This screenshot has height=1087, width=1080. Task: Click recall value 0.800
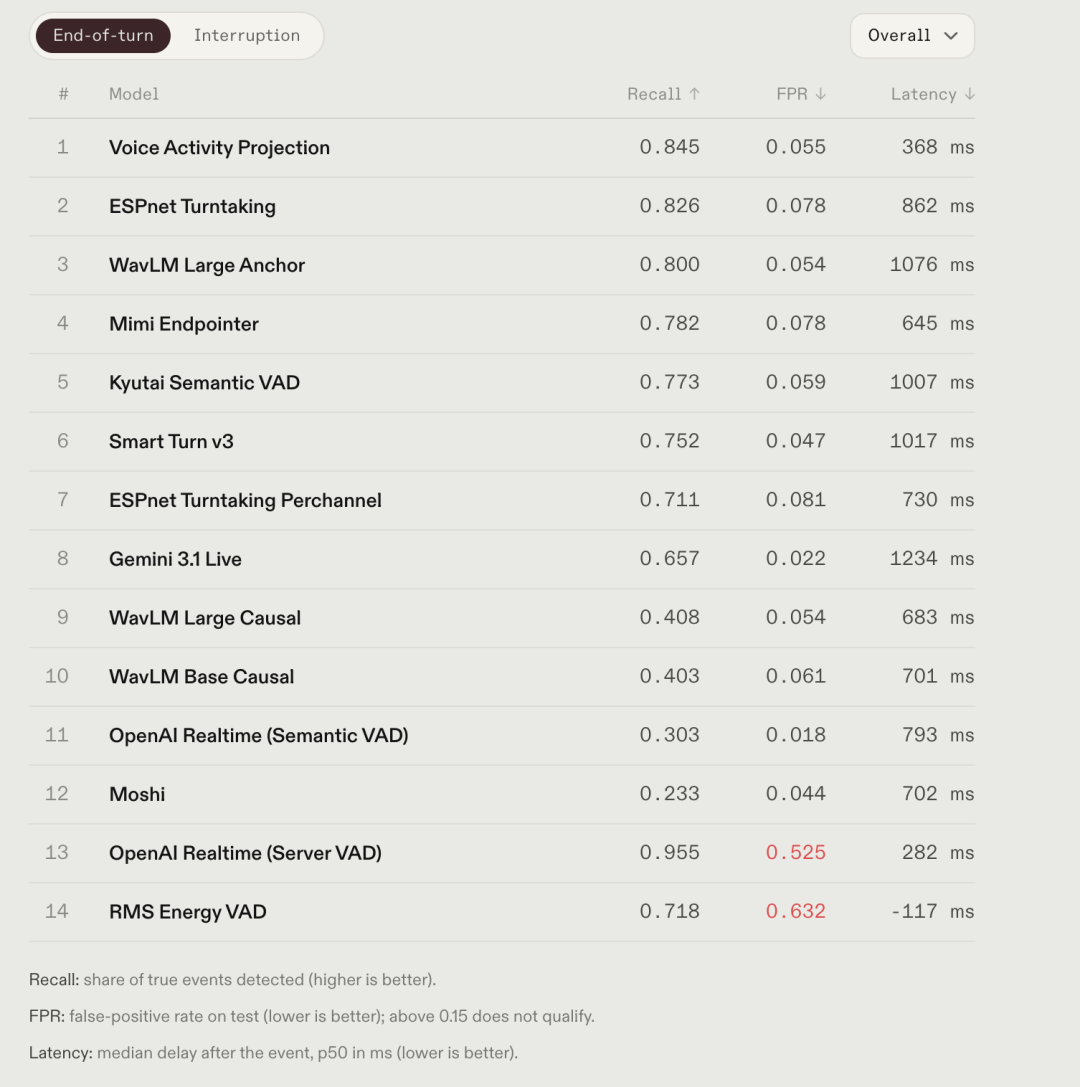pyautogui.click(x=670, y=265)
